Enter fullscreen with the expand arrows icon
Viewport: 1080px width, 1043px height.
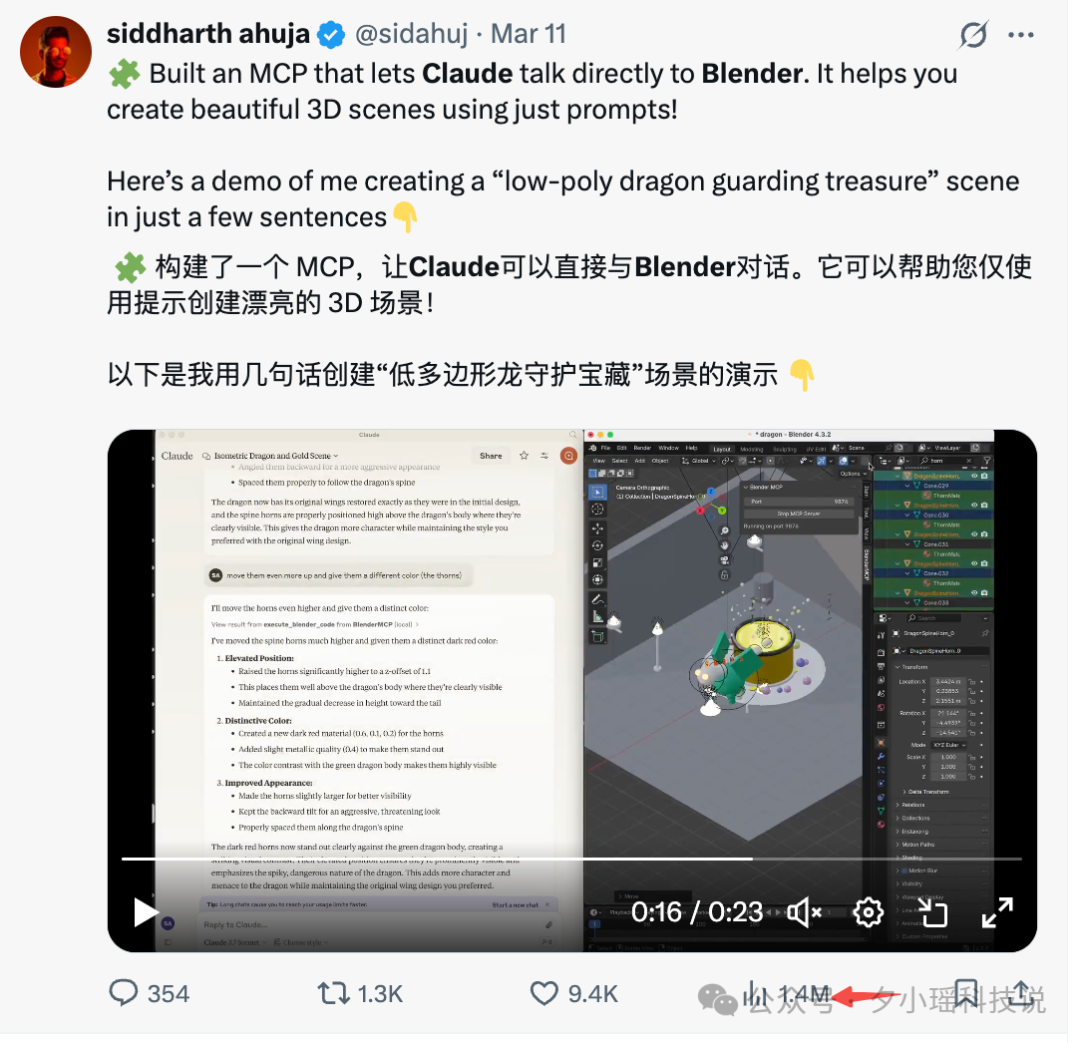(997, 913)
